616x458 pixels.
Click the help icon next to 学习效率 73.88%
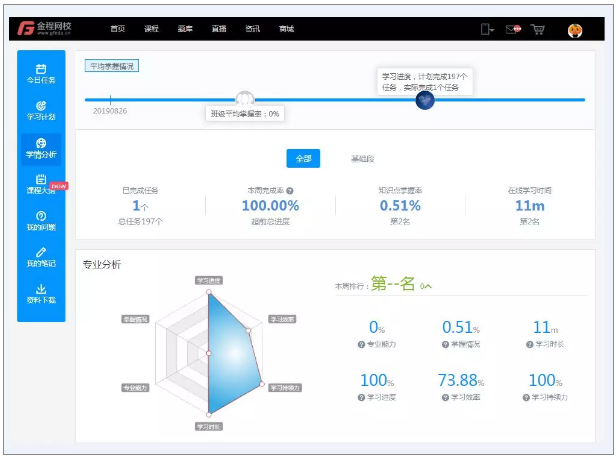pos(445,398)
